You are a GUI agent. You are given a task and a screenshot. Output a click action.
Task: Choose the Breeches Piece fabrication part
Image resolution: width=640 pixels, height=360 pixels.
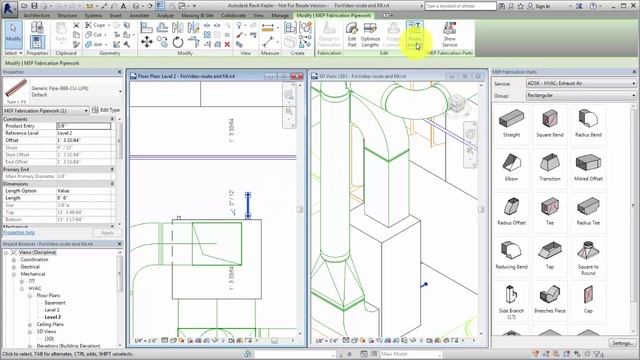pos(550,300)
